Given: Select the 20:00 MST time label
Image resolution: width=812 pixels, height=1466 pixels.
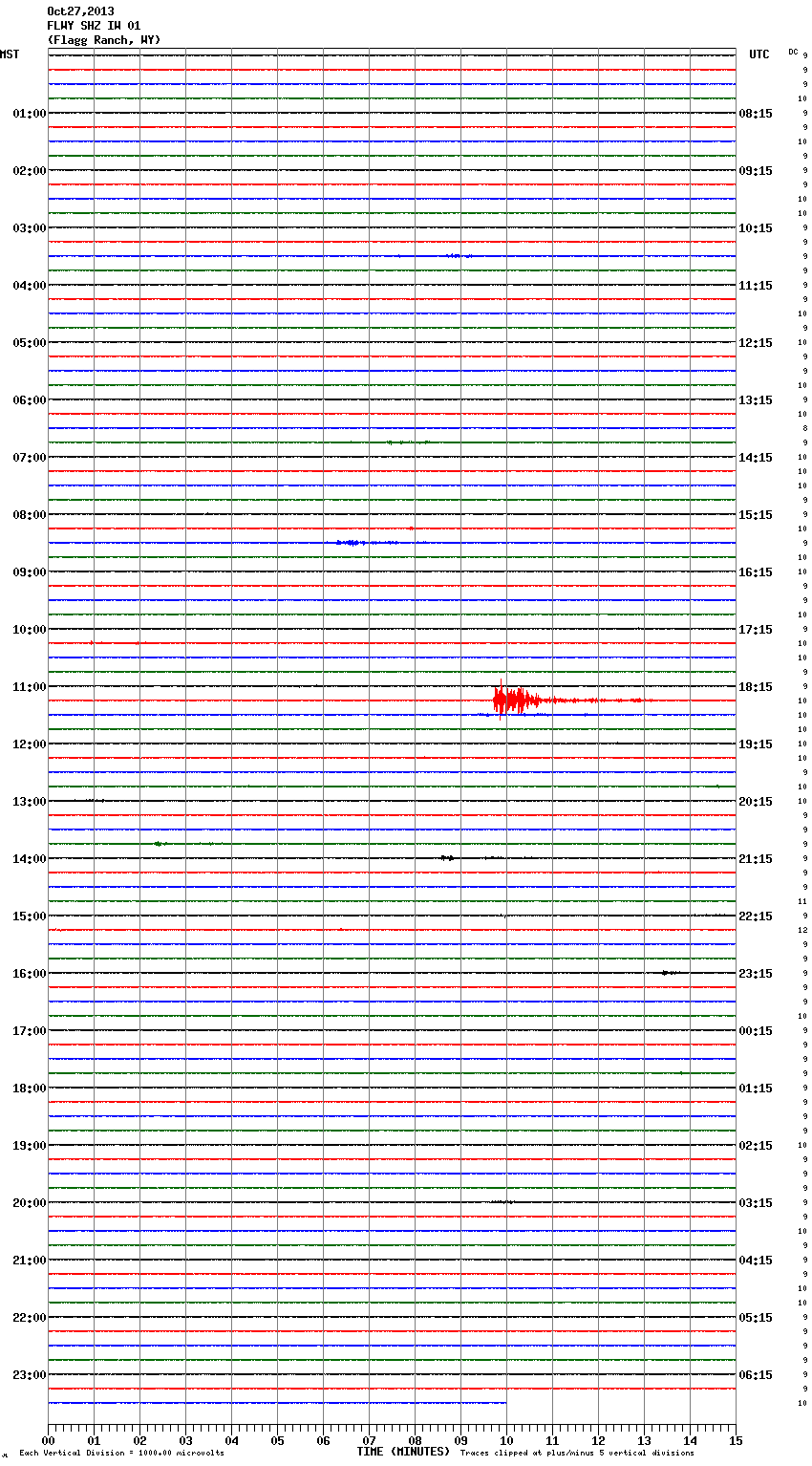Looking at the screenshot, I should coord(30,1203).
